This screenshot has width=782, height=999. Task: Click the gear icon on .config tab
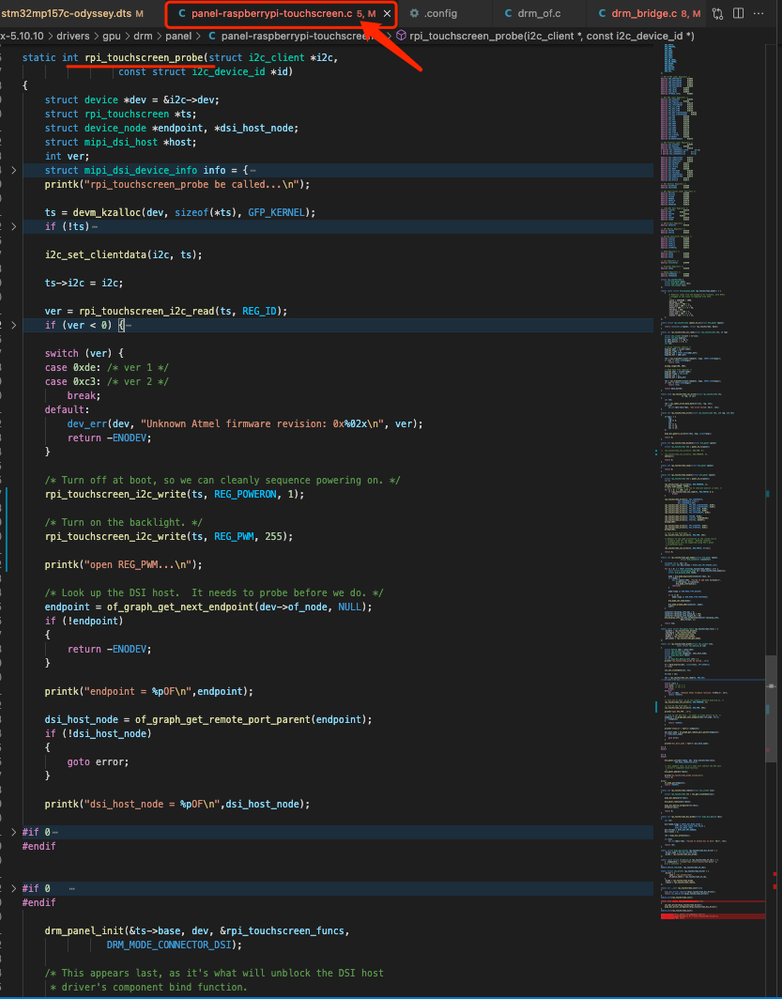click(414, 13)
